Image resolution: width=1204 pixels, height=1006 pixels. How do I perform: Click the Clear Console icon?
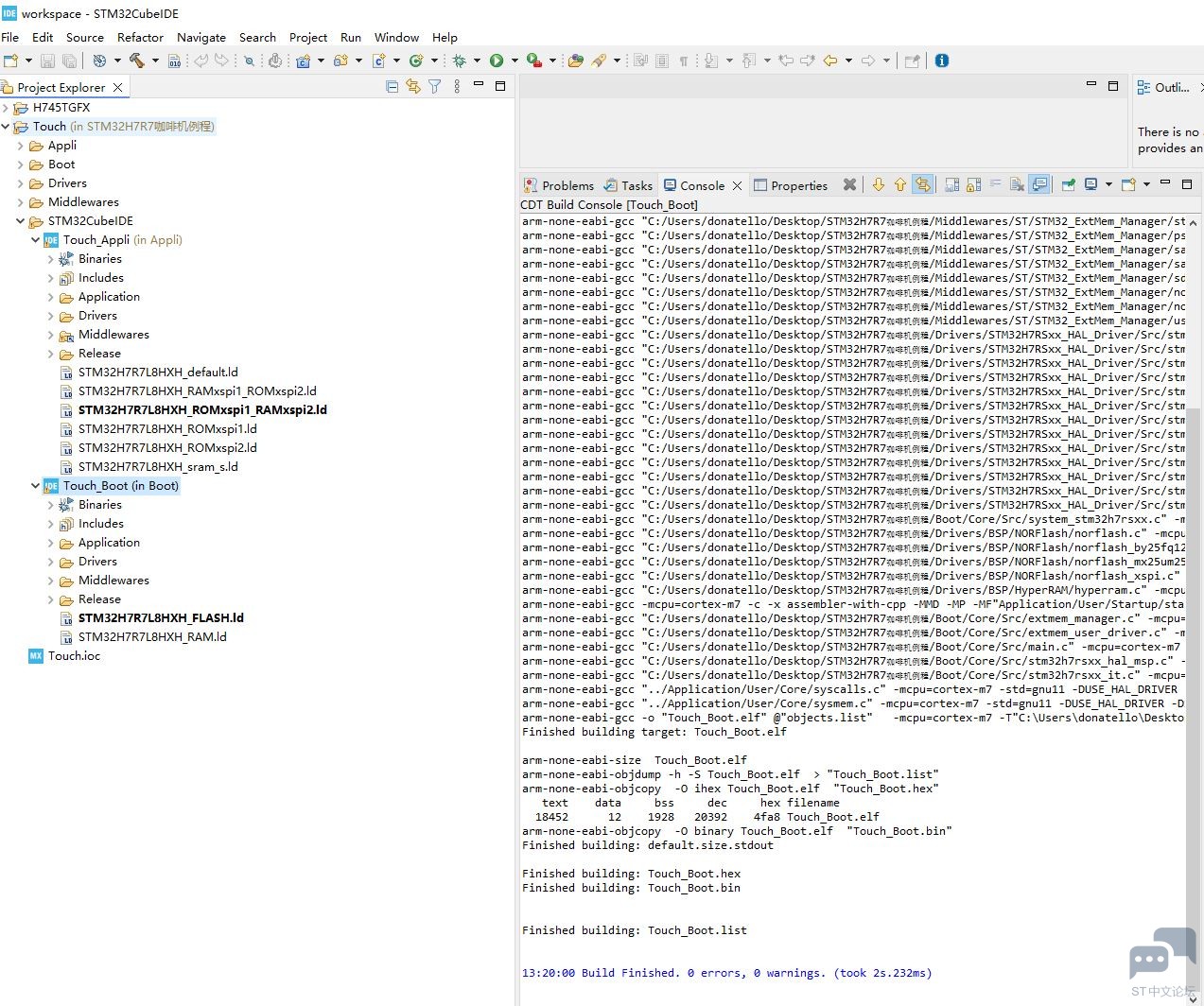pos(1017,184)
